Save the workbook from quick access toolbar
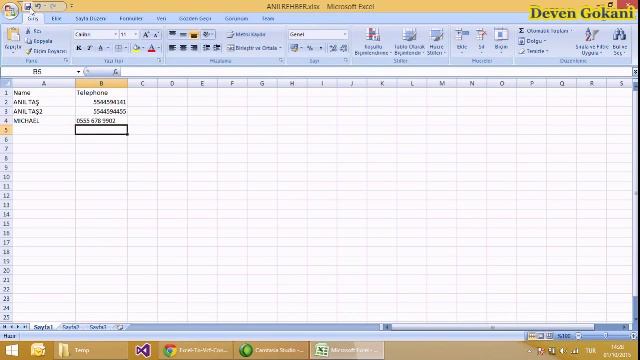The image size is (640, 360). tap(28, 6)
